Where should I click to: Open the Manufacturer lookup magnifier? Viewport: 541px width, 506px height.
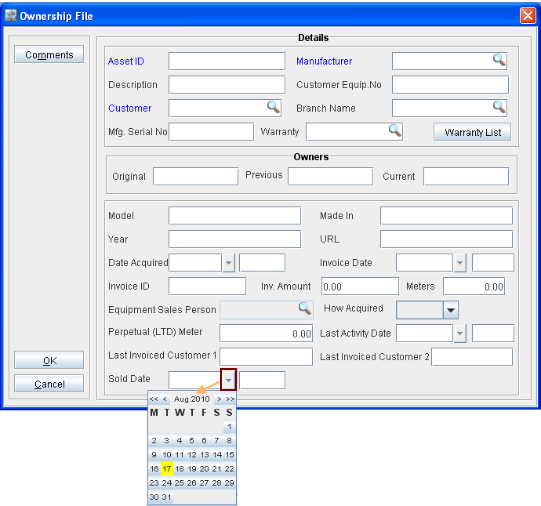point(499,60)
